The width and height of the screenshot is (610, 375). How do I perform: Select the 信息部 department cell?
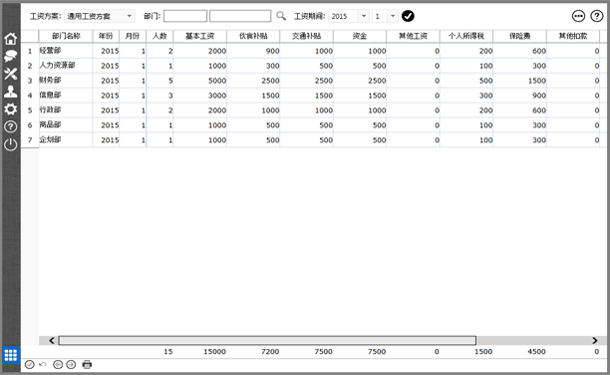(x=66, y=95)
